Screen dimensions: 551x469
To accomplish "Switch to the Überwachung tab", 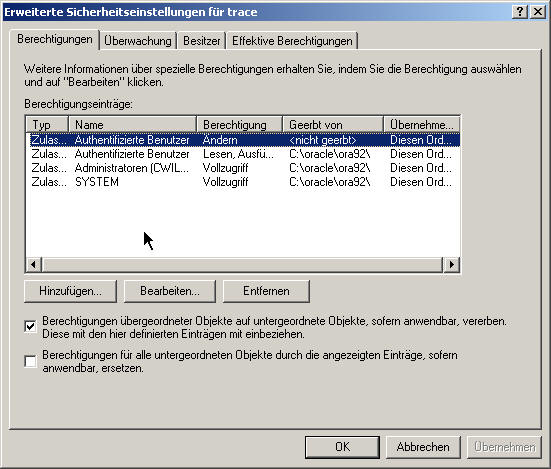I will 138,41.
